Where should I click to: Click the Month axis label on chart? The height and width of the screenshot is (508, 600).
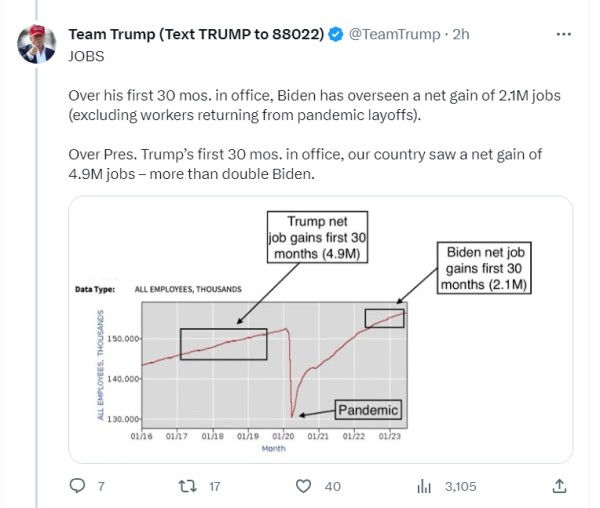click(273, 448)
